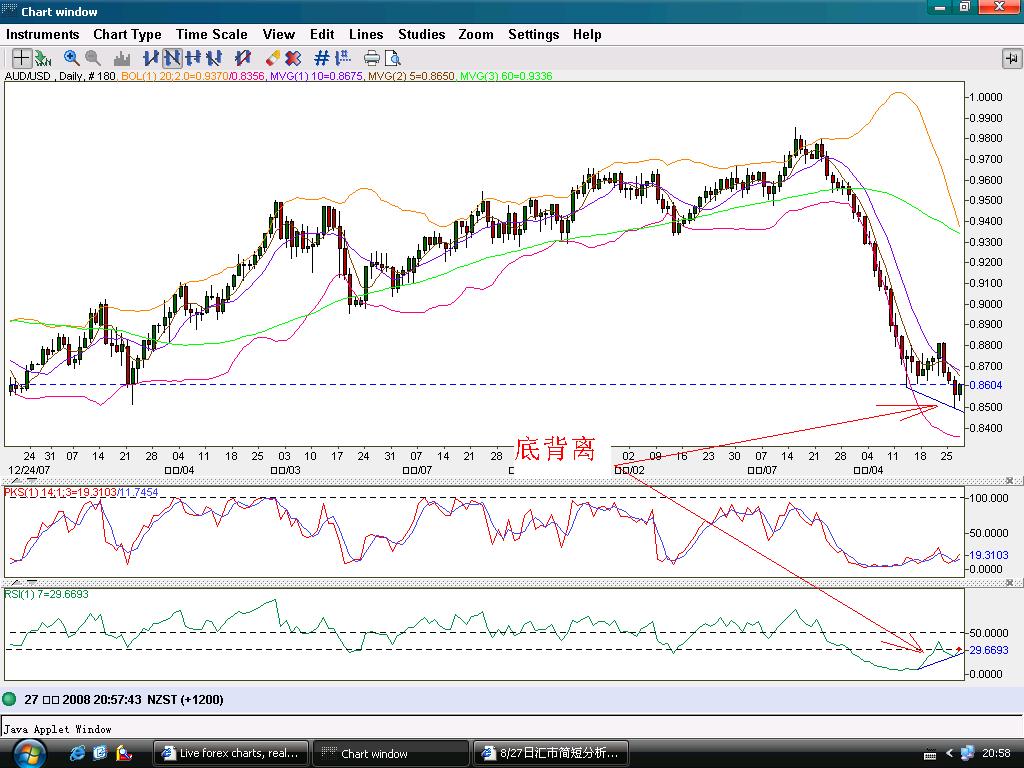
Task: Close the RSI indicator panel
Action: [1010, 582]
